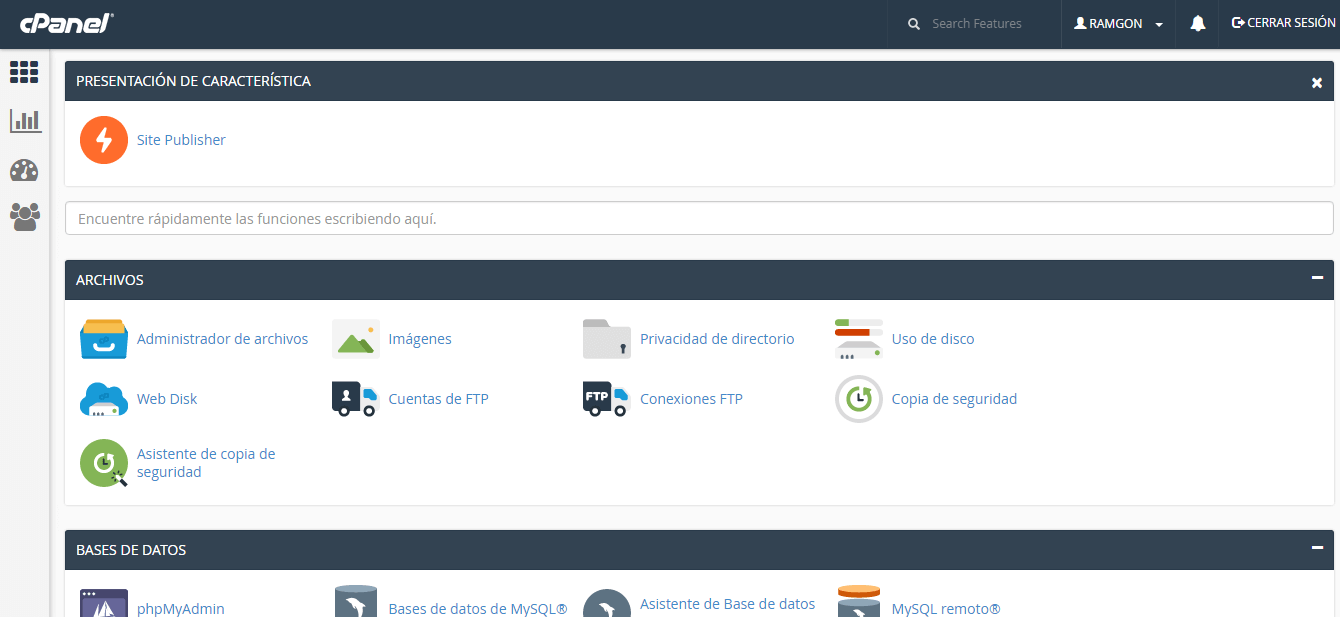Dismiss the Presentación de Característica panel
The height and width of the screenshot is (617, 1340).
1317,83
